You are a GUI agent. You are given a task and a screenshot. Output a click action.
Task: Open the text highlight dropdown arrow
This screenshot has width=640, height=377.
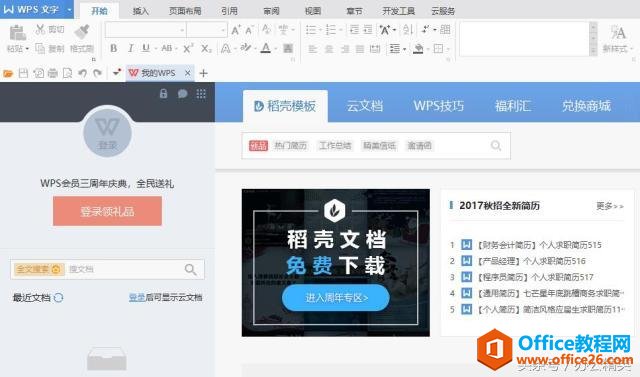pyautogui.click(x=255, y=49)
